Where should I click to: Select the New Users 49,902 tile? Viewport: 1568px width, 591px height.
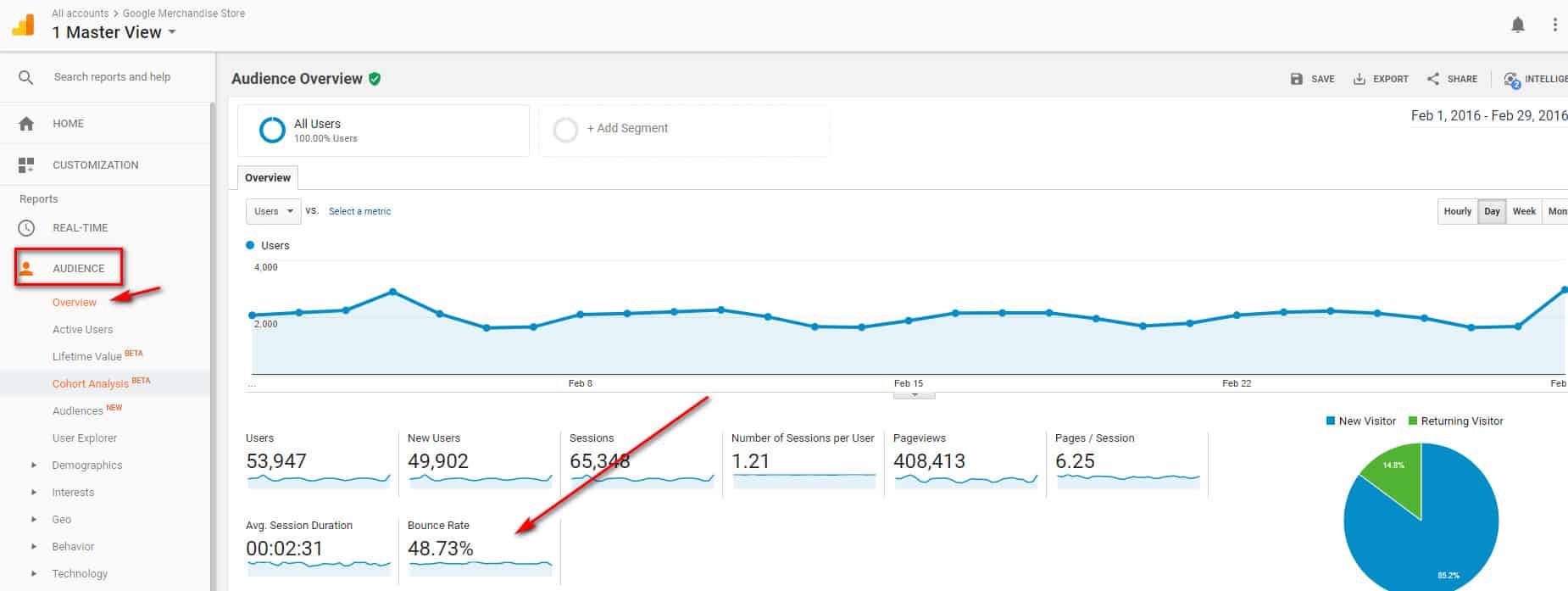tap(480, 463)
